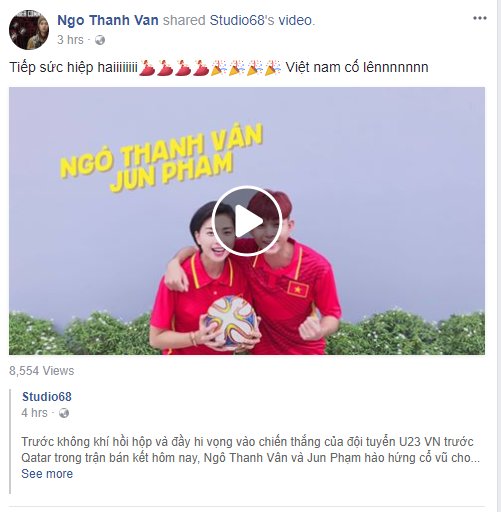501x512 pixels.
Task: Open the shared video link in the header
Action: coord(295,20)
